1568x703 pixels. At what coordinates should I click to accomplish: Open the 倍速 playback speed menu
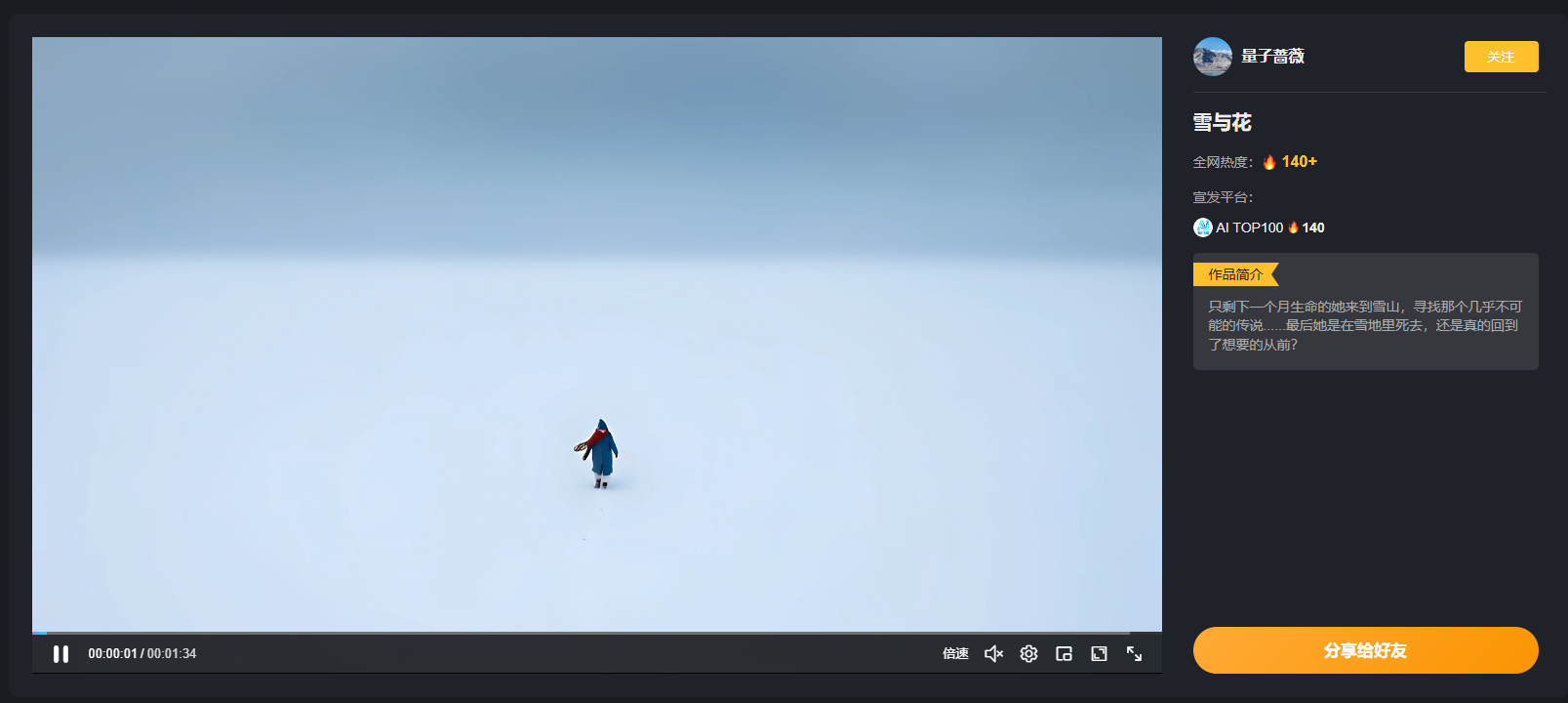(955, 654)
